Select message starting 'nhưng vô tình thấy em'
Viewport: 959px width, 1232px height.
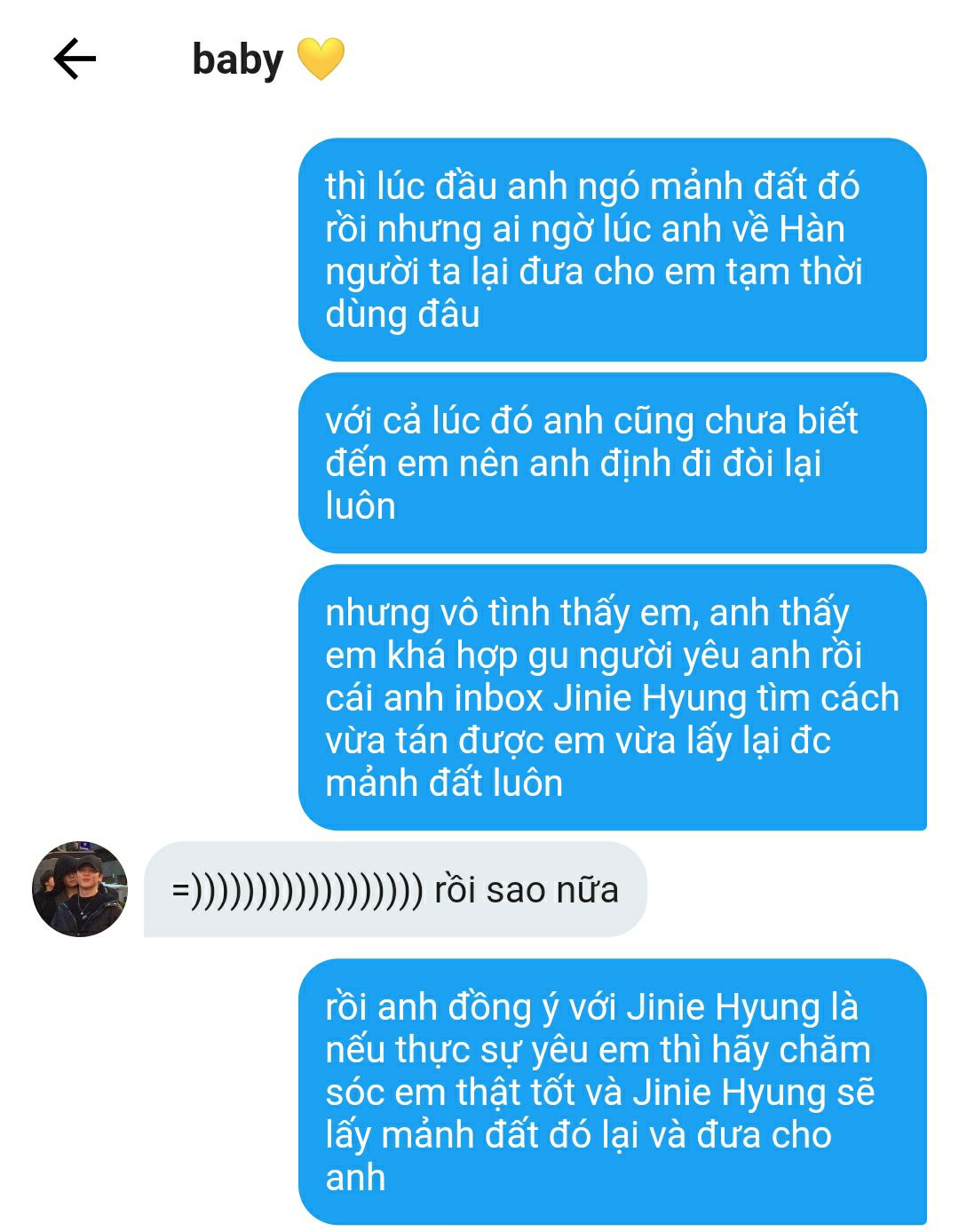(612, 697)
